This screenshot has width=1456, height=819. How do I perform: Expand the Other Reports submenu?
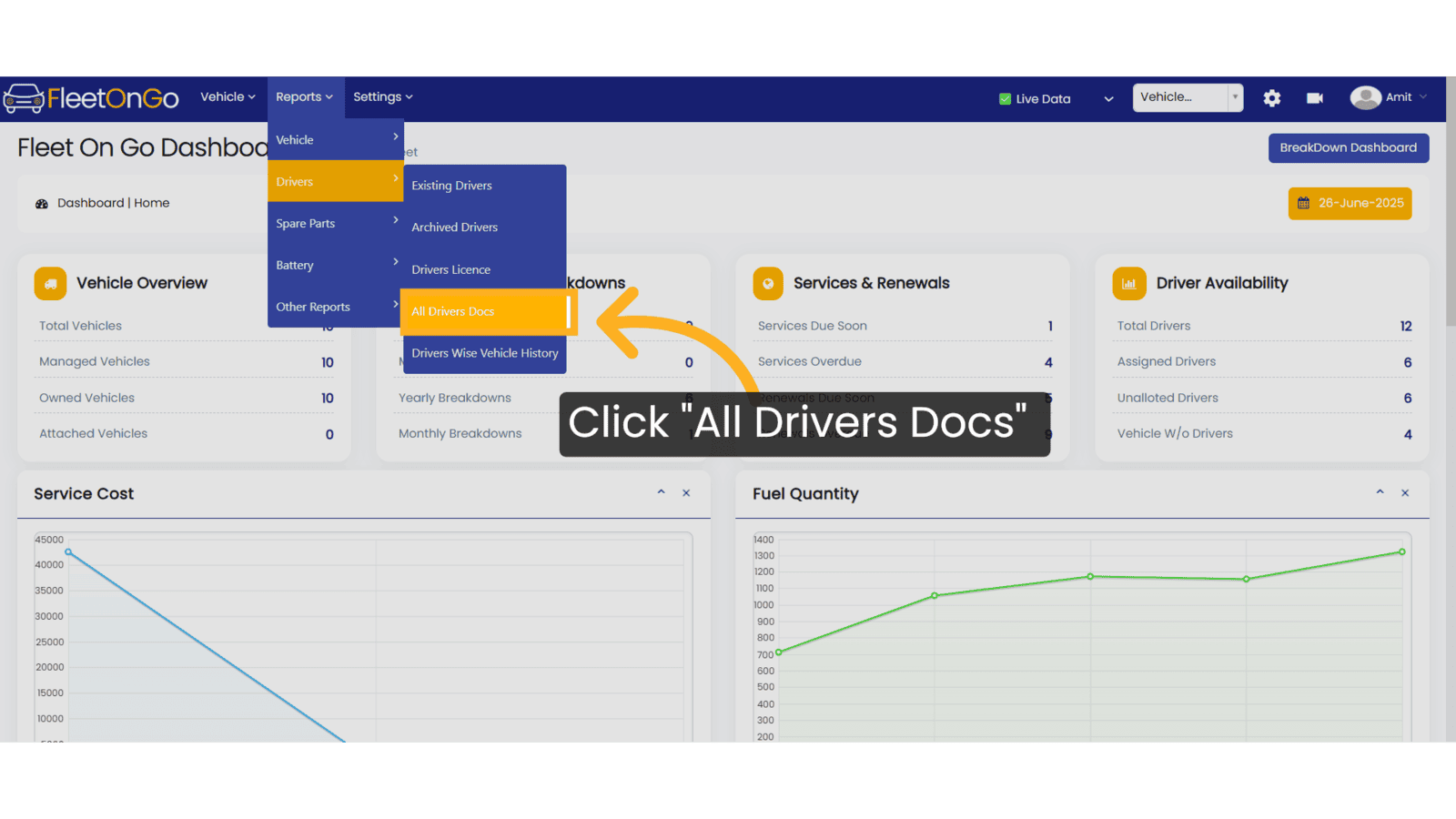click(336, 308)
